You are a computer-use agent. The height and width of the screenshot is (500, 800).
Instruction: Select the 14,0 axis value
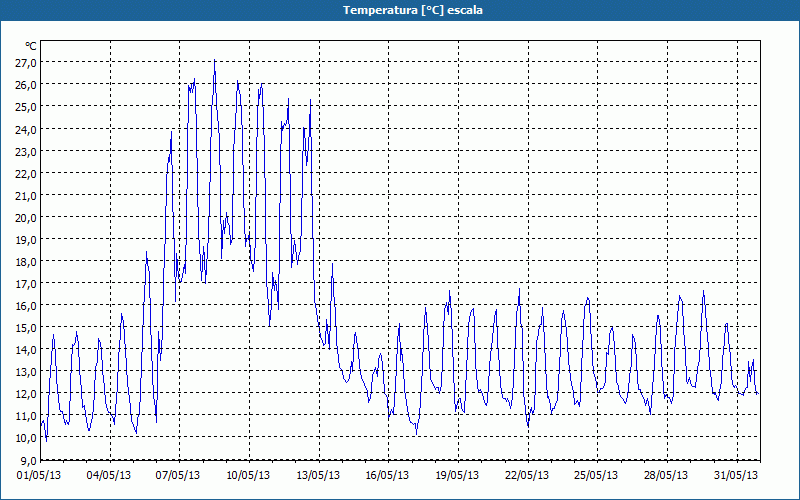click(26, 349)
